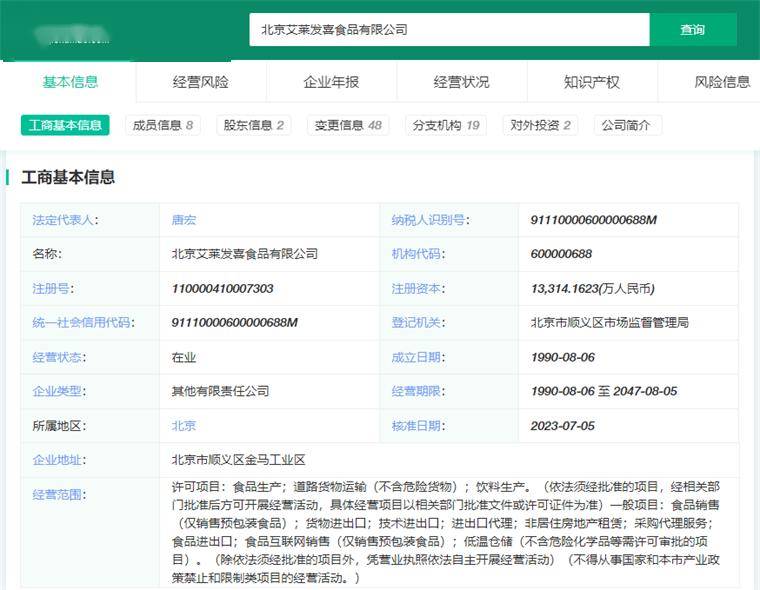Click the address 北京市顺义区金马工业区

click(238, 460)
